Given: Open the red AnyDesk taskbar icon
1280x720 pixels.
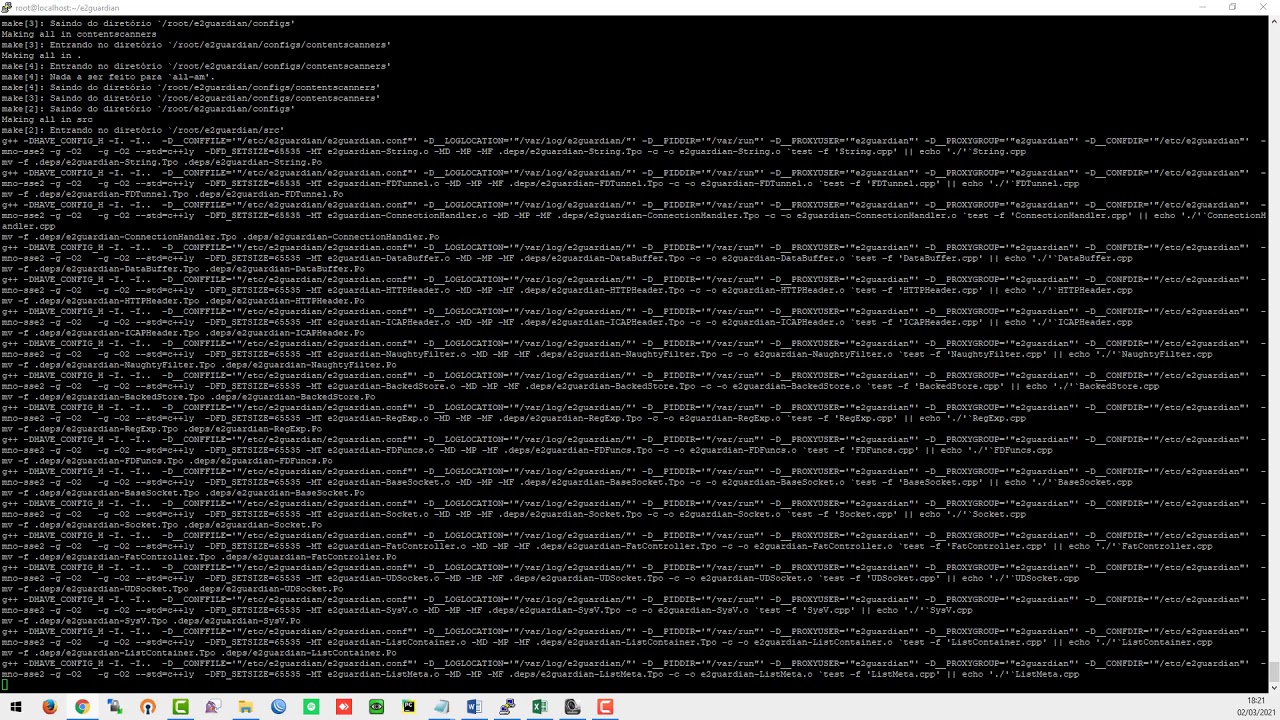Looking at the screenshot, I should pos(343,707).
